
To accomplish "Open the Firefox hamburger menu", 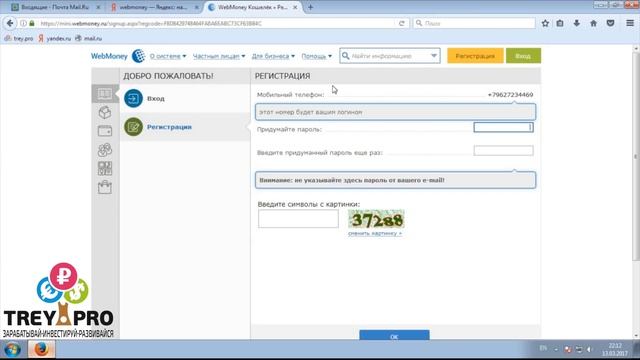I will (x=630, y=23).
